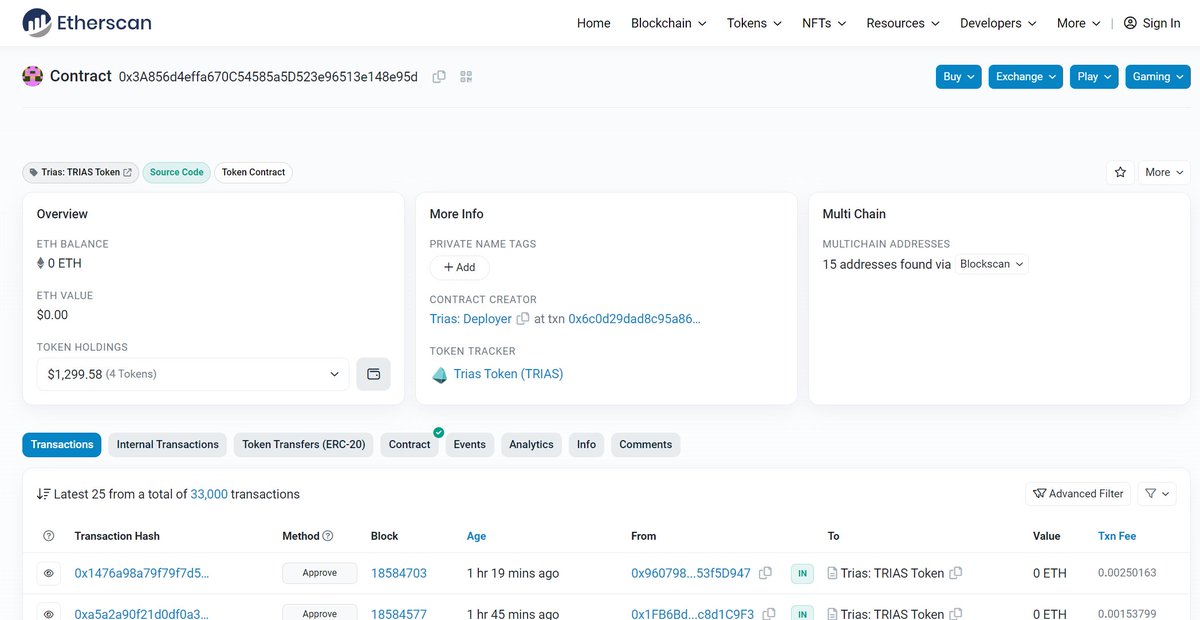Copy the From address 0x960798...53f5D947
This screenshot has width=1200, height=620.
pos(766,573)
